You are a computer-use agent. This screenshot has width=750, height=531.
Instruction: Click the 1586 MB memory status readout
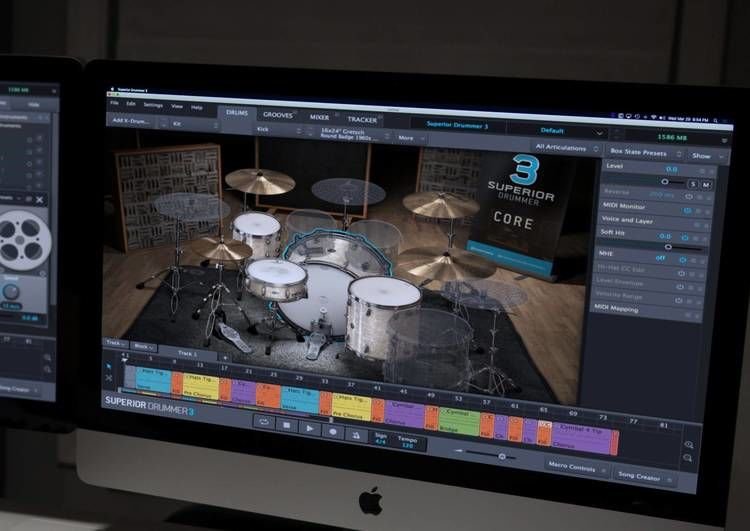[x=672, y=137]
